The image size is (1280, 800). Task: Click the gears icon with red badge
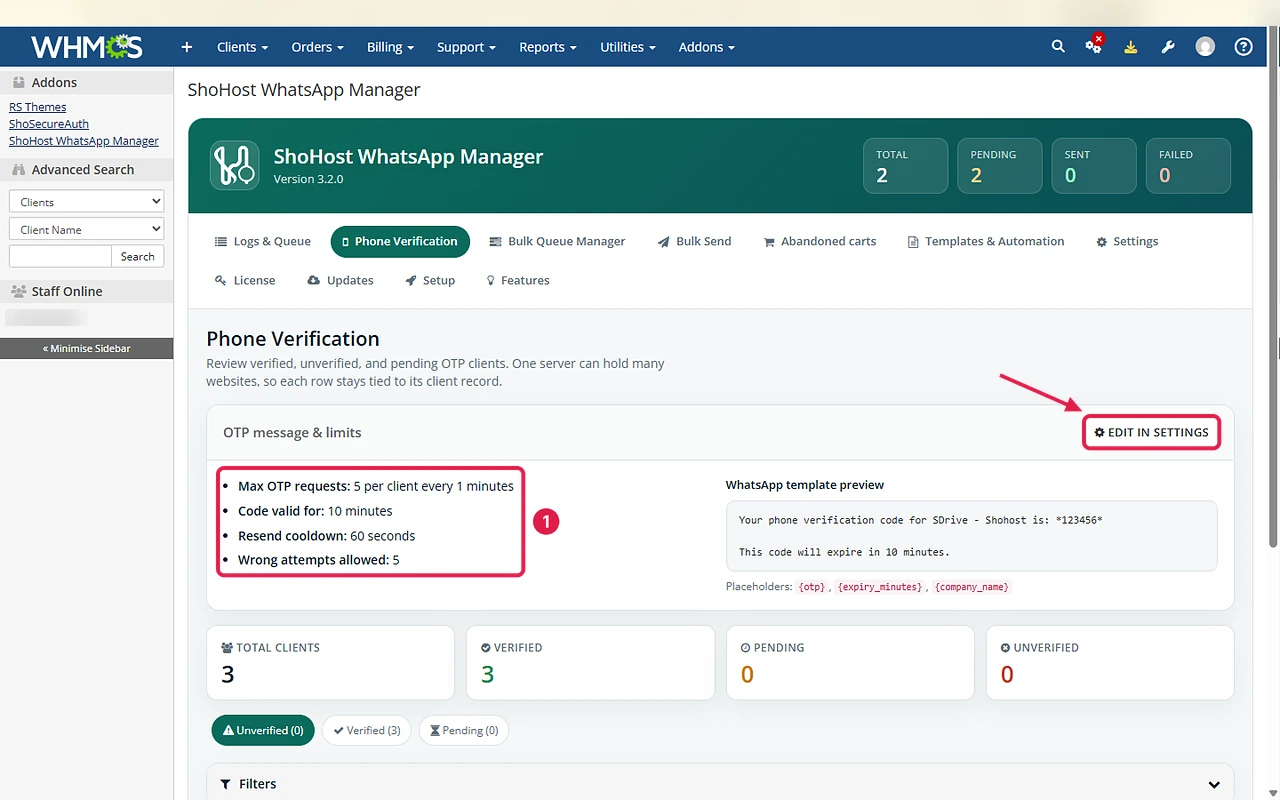coord(1094,46)
